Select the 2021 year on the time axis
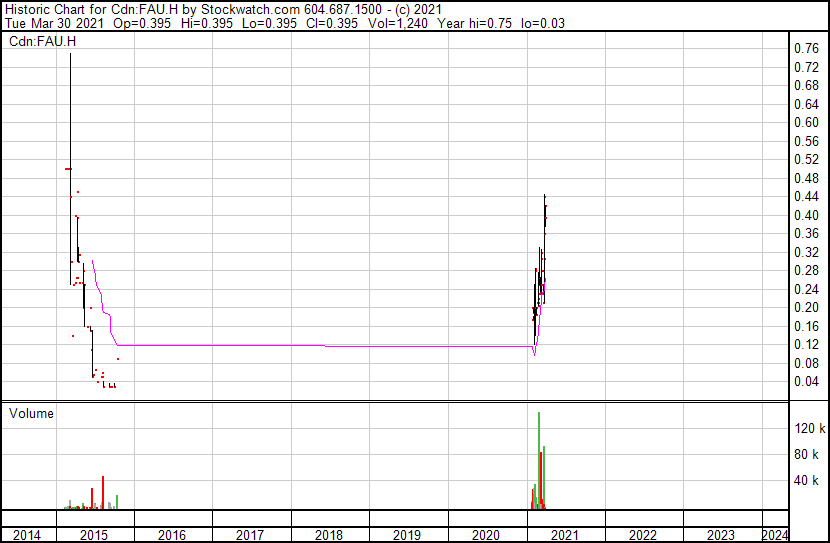 pos(563,535)
